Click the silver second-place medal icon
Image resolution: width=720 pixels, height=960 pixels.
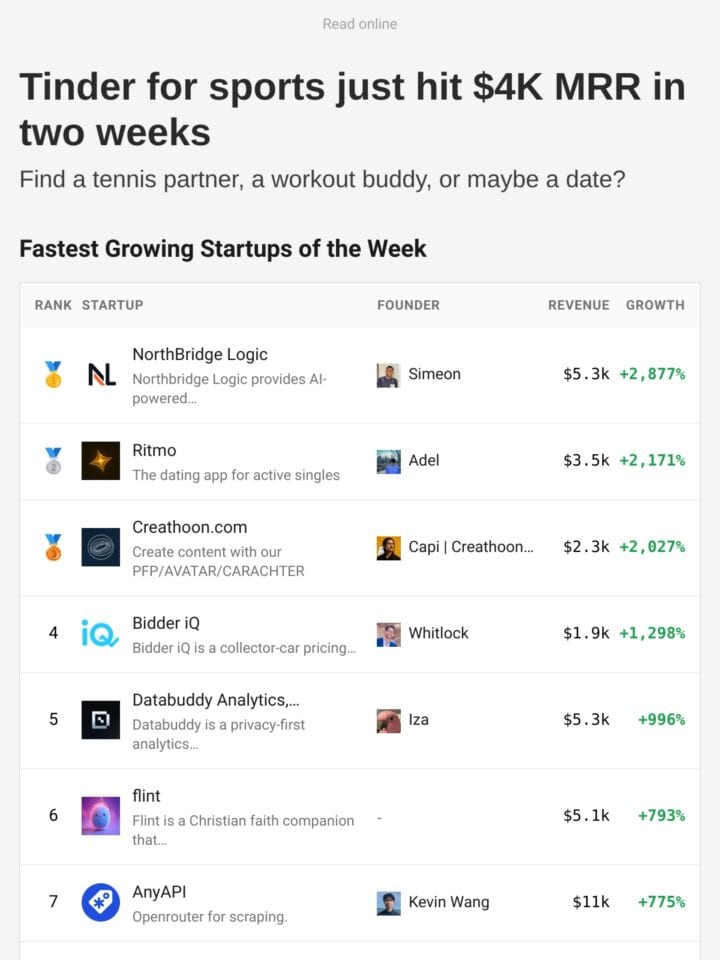click(53, 460)
